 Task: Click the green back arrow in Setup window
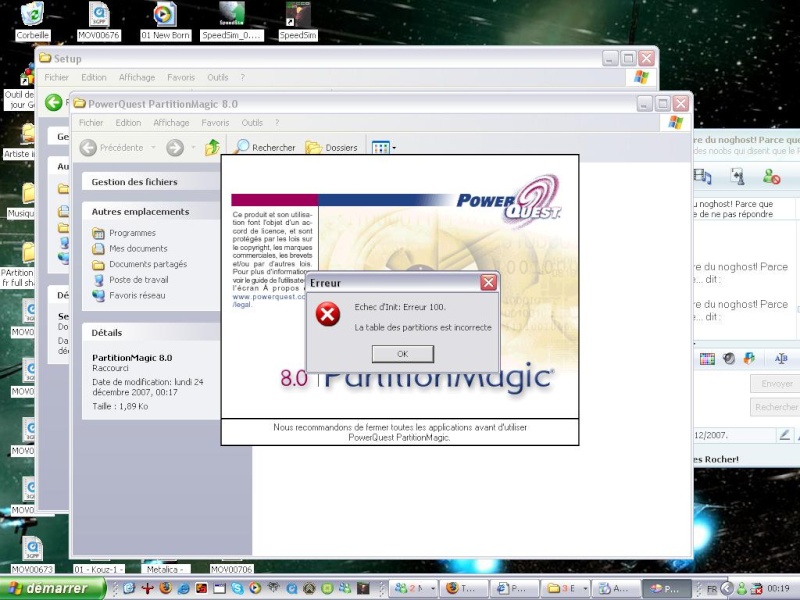[54, 103]
